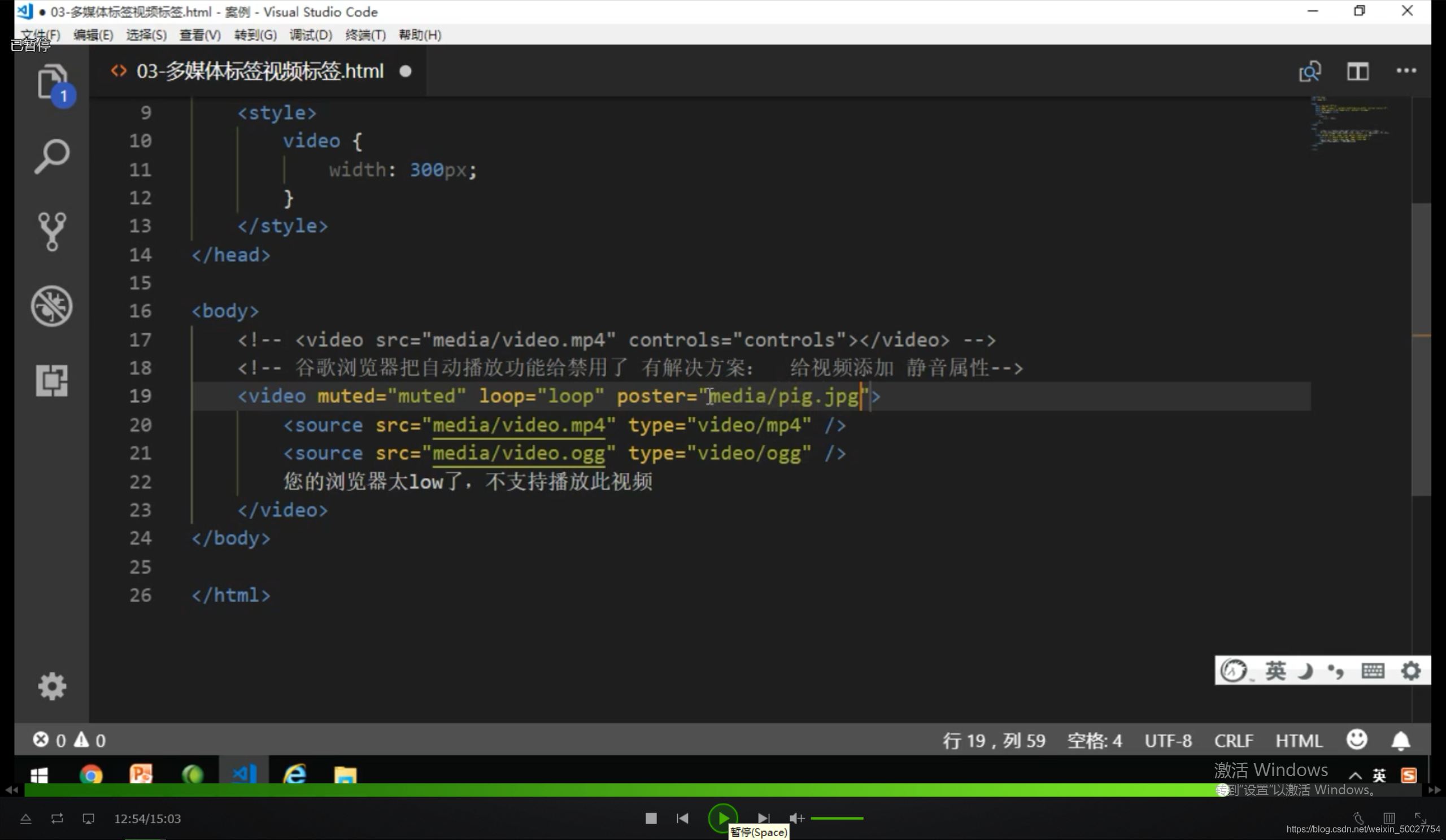The height and width of the screenshot is (840, 1446).
Task: Open the Source Control view
Action: (51, 230)
